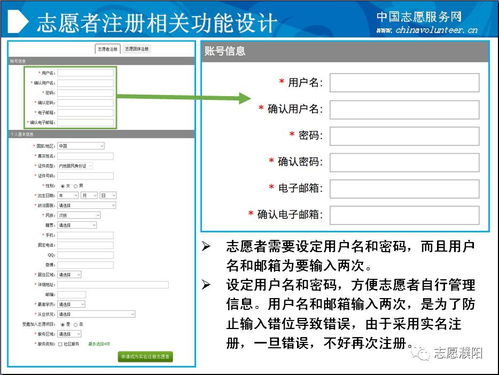Image resolution: width=499 pixels, height=375 pixels.
Task: Click the 真实姓名 input field
Action: [85, 156]
